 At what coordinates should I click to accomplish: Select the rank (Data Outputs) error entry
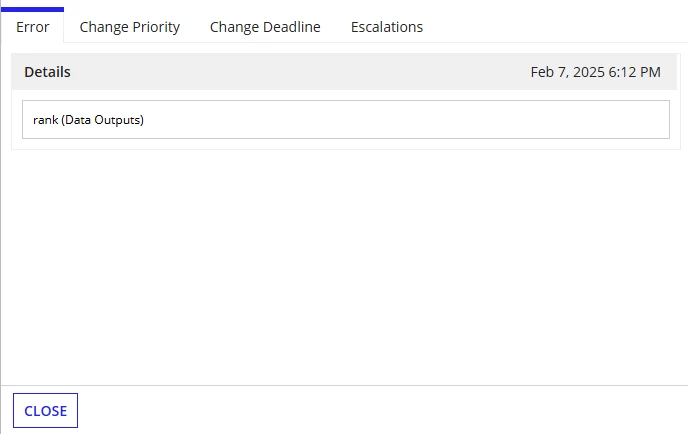tap(346, 119)
